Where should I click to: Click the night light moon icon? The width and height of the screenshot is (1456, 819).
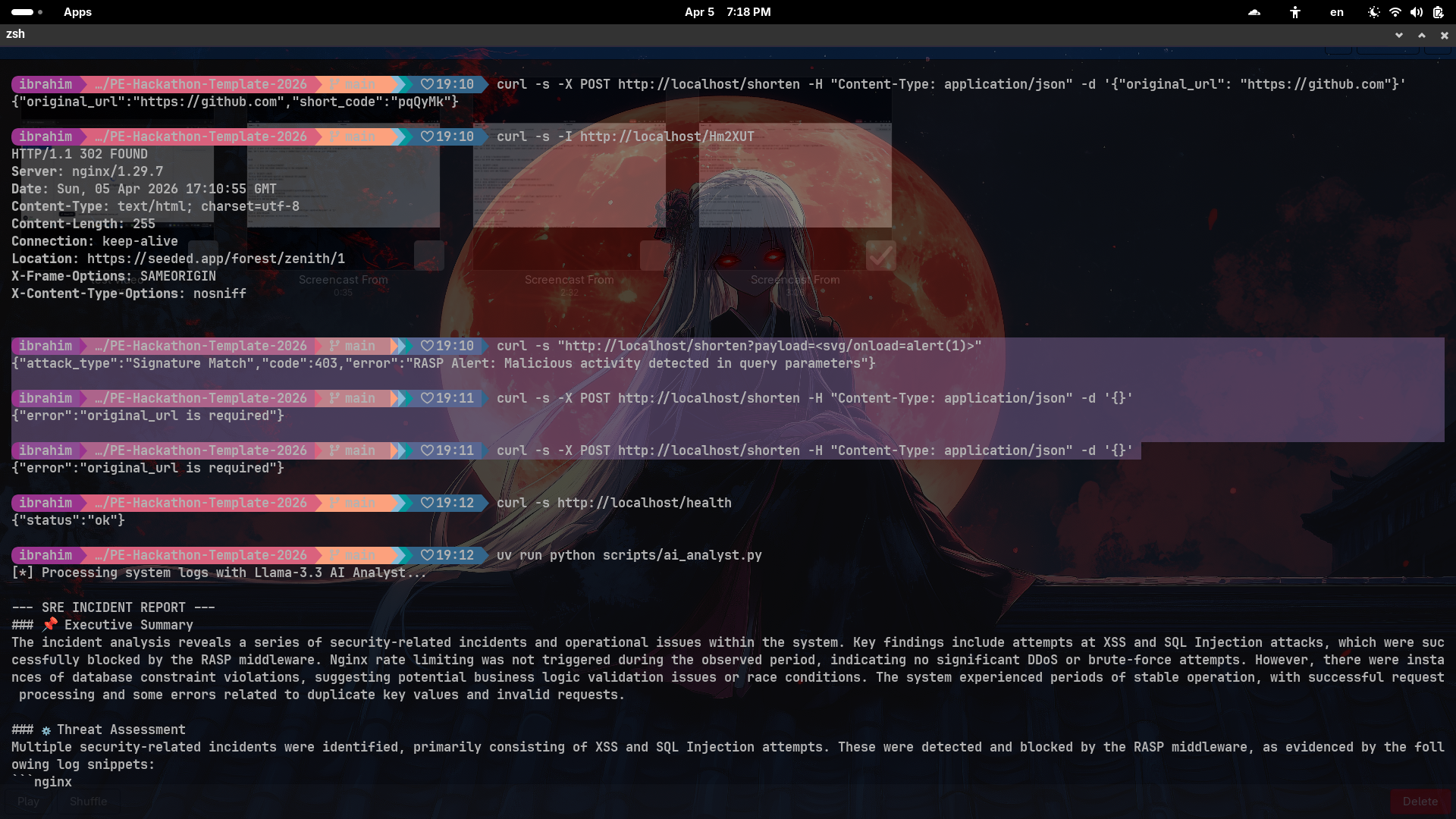(1373, 12)
